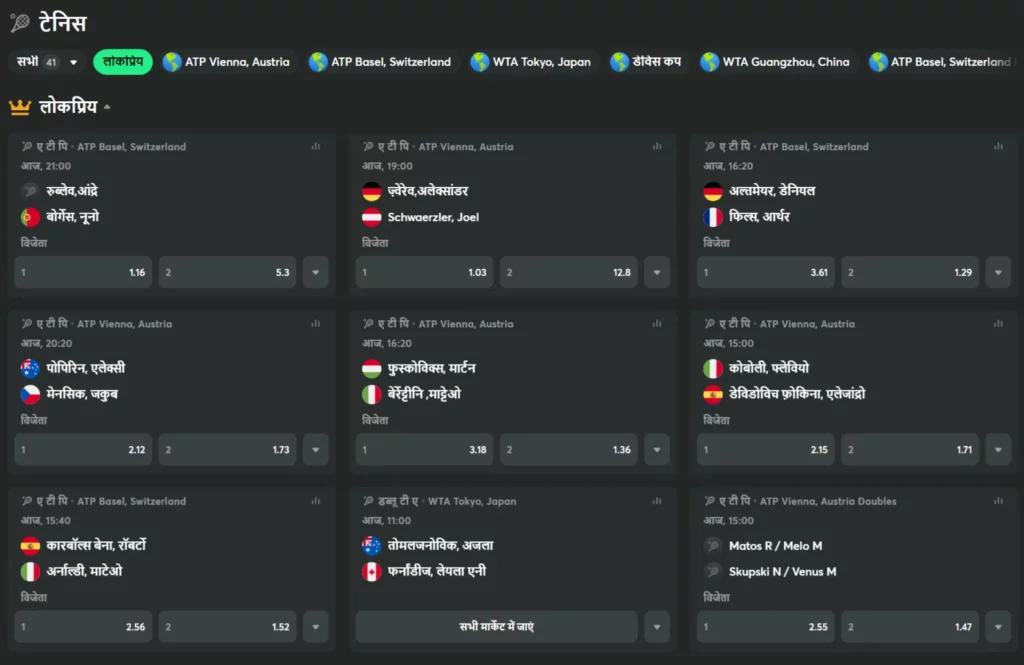1024x665 pixels.
Task: Click the tennis racket icon beside the page title
Action: coord(19,23)
